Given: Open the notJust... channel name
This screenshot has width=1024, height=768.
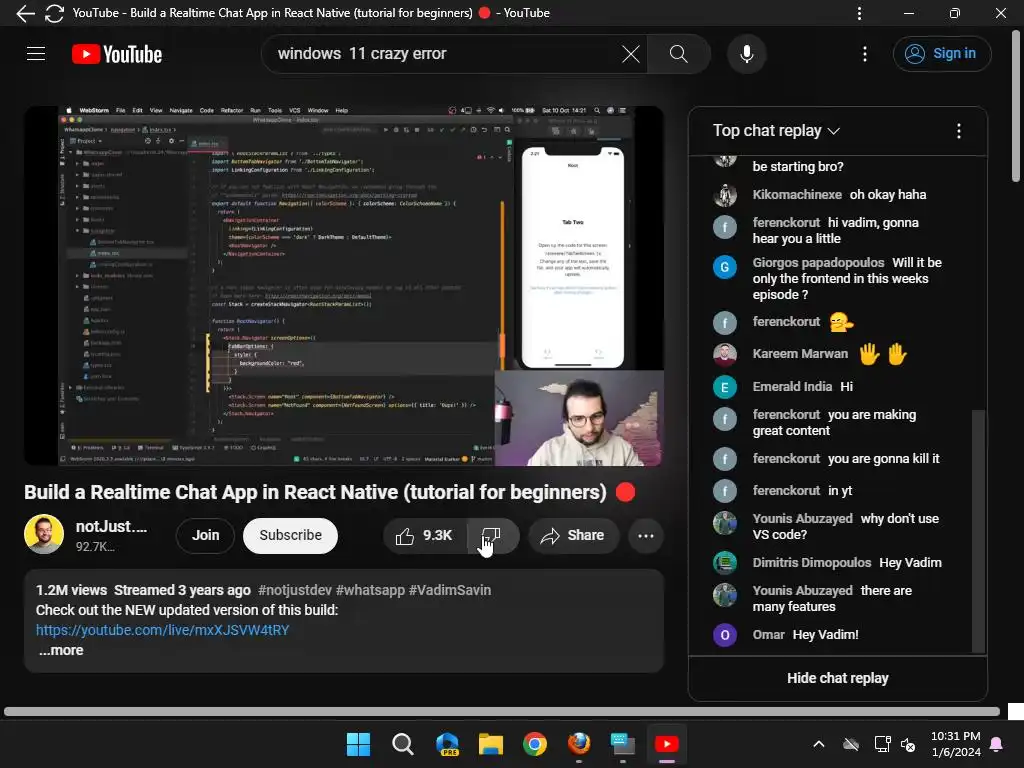Looking at the screenshot, I should coord(111,526).
